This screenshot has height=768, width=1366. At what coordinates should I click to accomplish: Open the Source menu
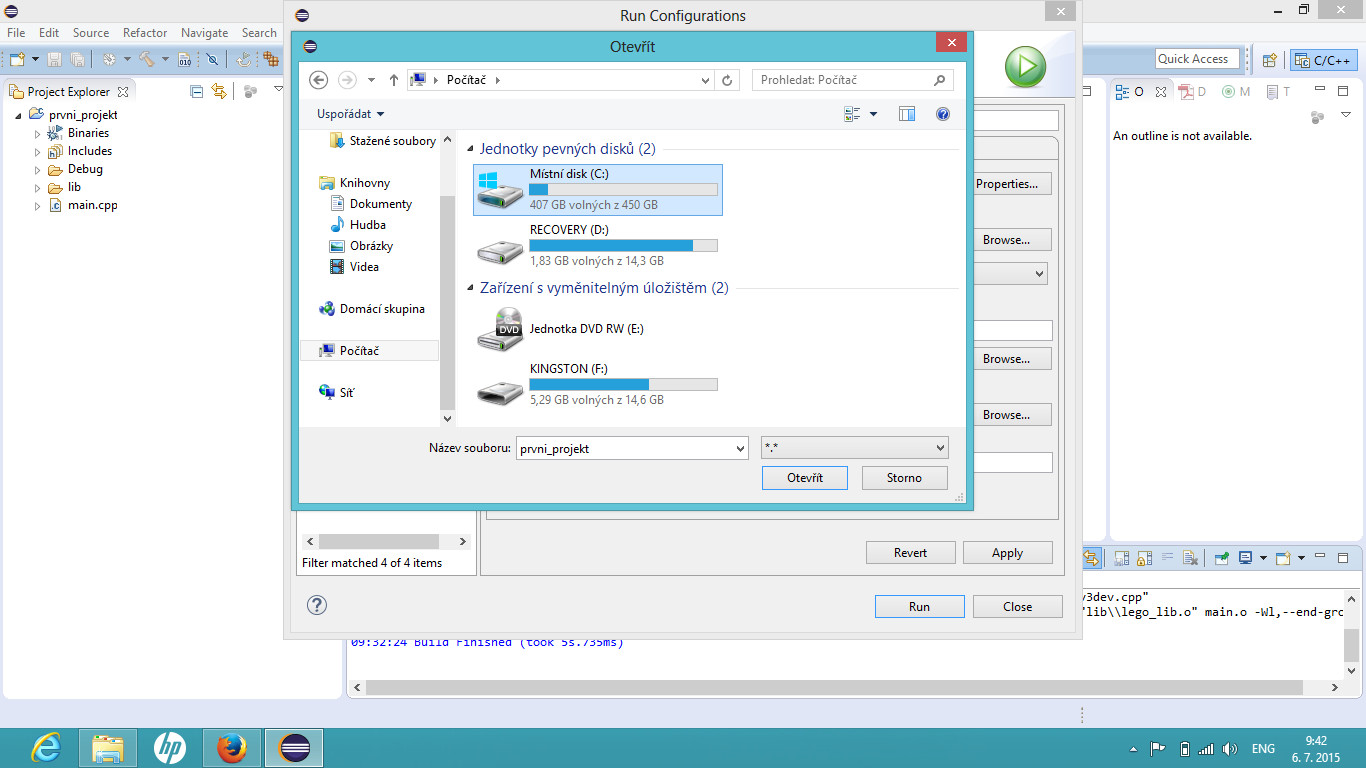tap(91, 33)
